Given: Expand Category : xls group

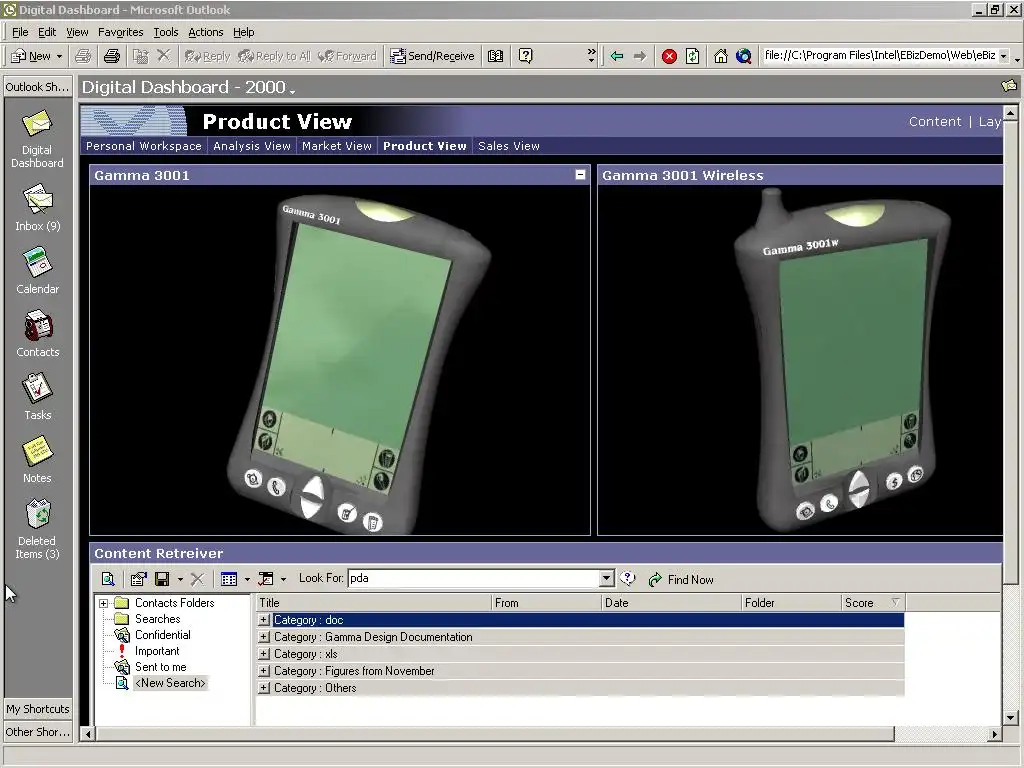Looking at the screenshot, I should (x=264, y=654).
